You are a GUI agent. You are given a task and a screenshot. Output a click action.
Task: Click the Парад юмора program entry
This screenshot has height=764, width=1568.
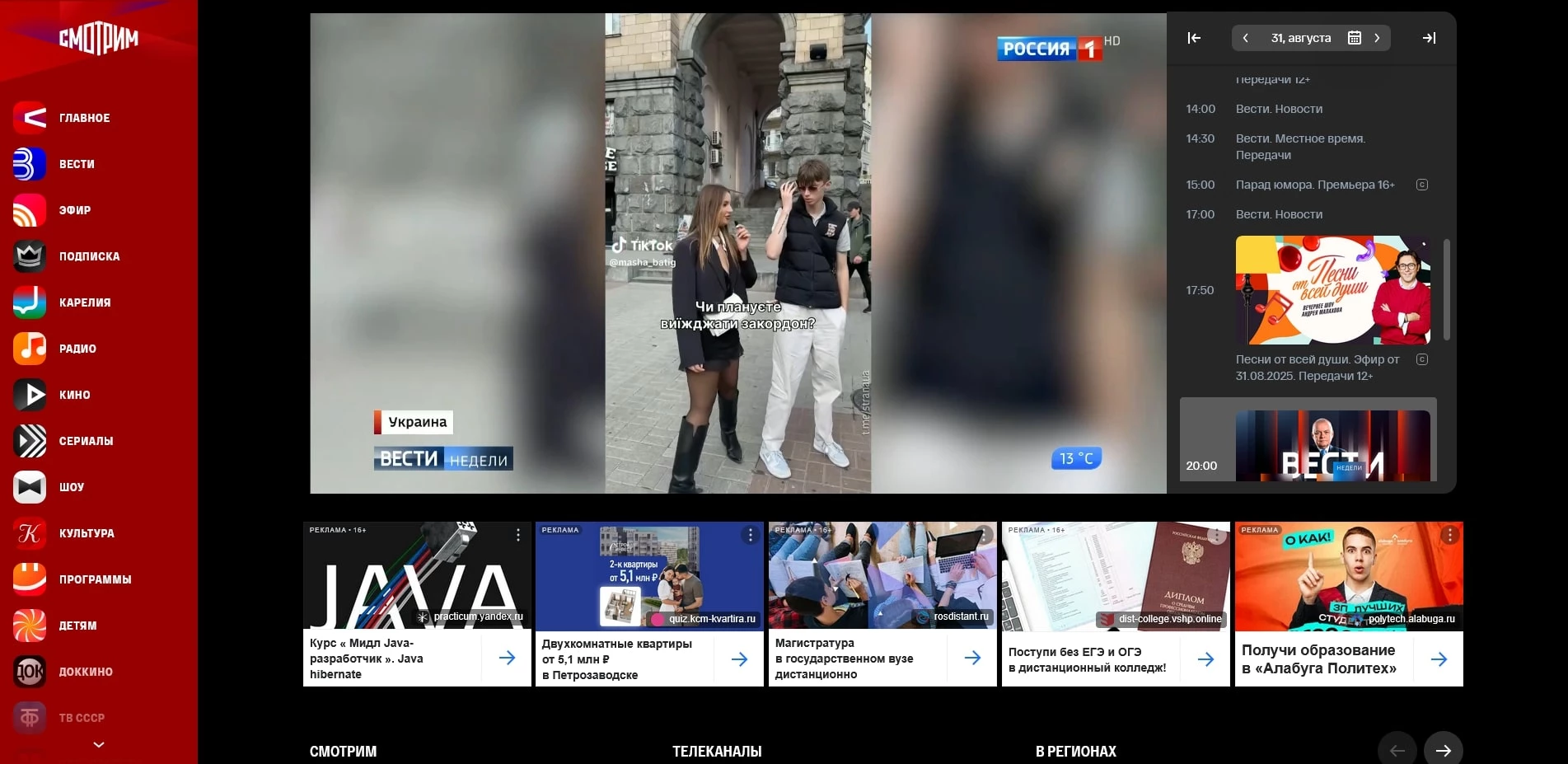1314,185
